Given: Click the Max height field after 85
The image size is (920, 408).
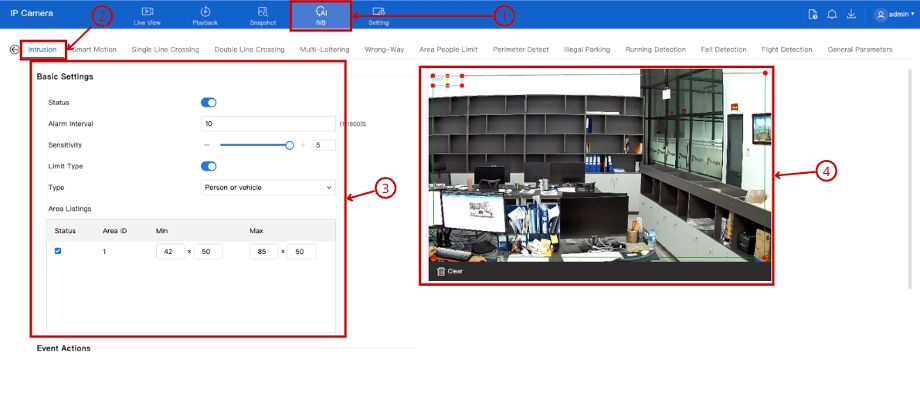Looking at the screenshot, I should pyautogui.click(x=302, y=252).
